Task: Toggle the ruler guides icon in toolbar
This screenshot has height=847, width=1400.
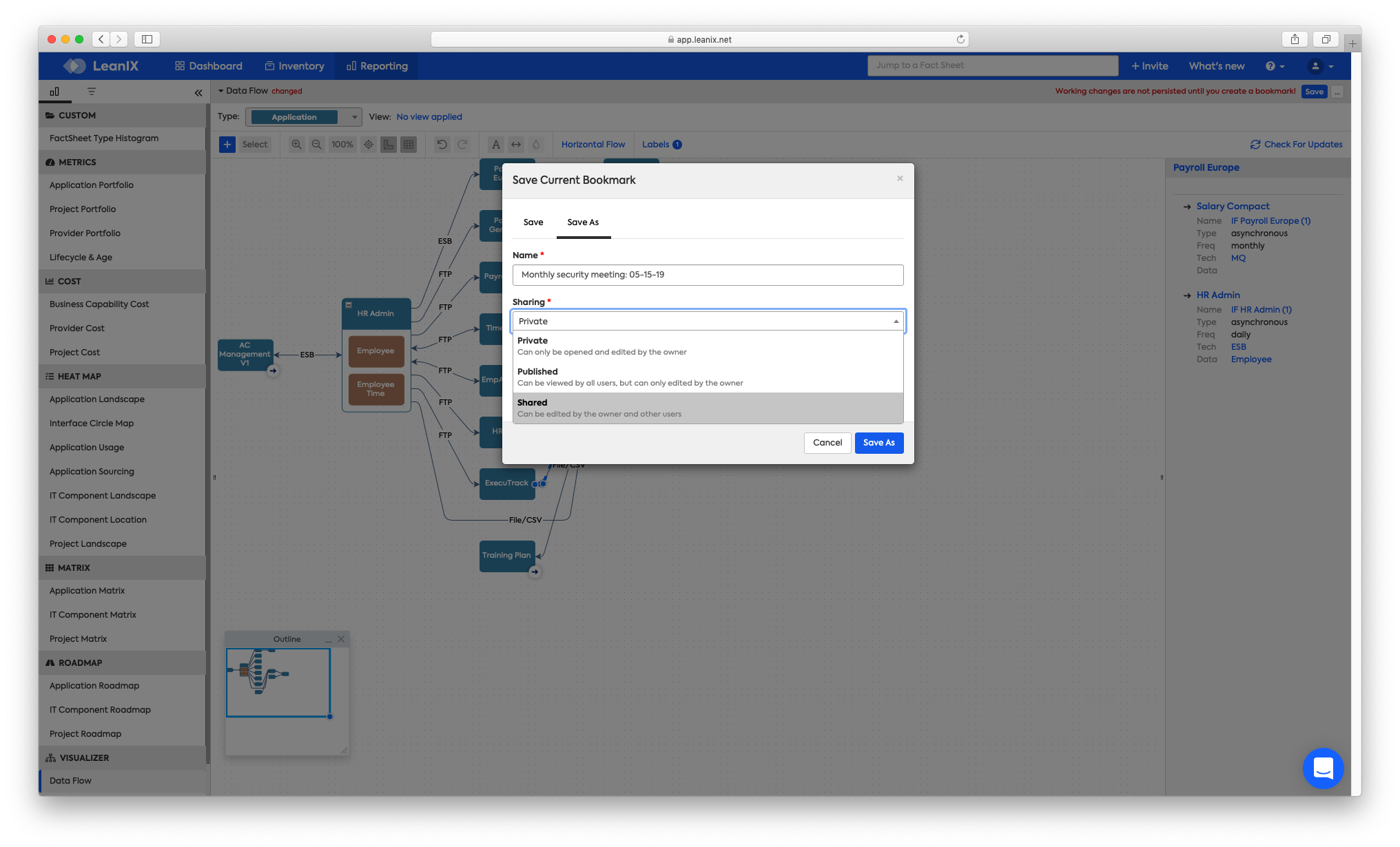Action: (x=389, y=145)
